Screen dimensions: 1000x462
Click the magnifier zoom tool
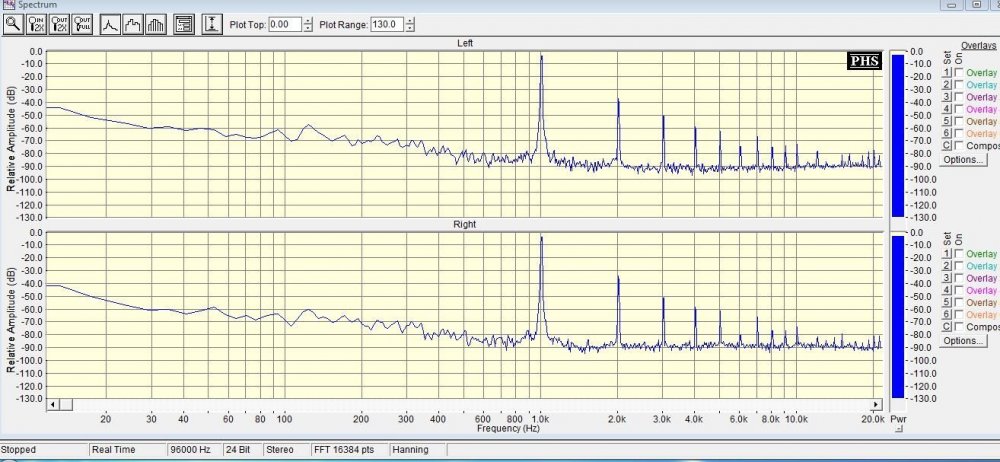point(13,24)
